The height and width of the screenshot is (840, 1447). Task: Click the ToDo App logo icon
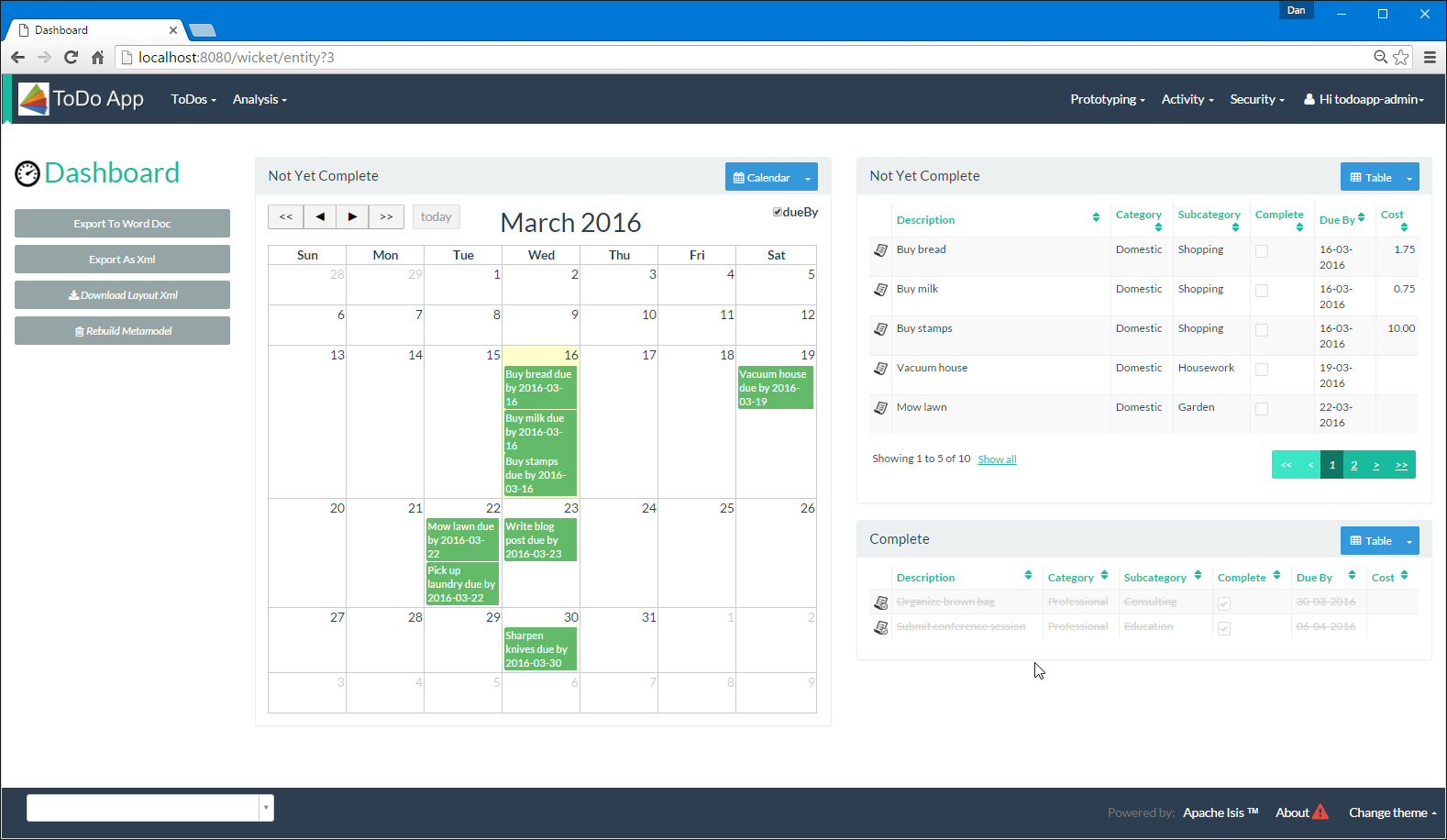[34, 99]
